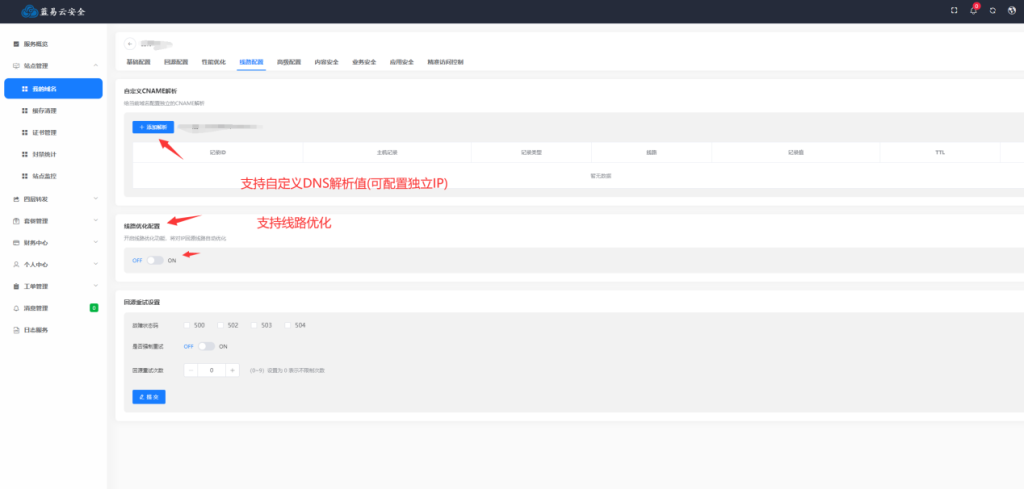
Task: Open 站点监控 via its grid icon
Action: [25, 176]
